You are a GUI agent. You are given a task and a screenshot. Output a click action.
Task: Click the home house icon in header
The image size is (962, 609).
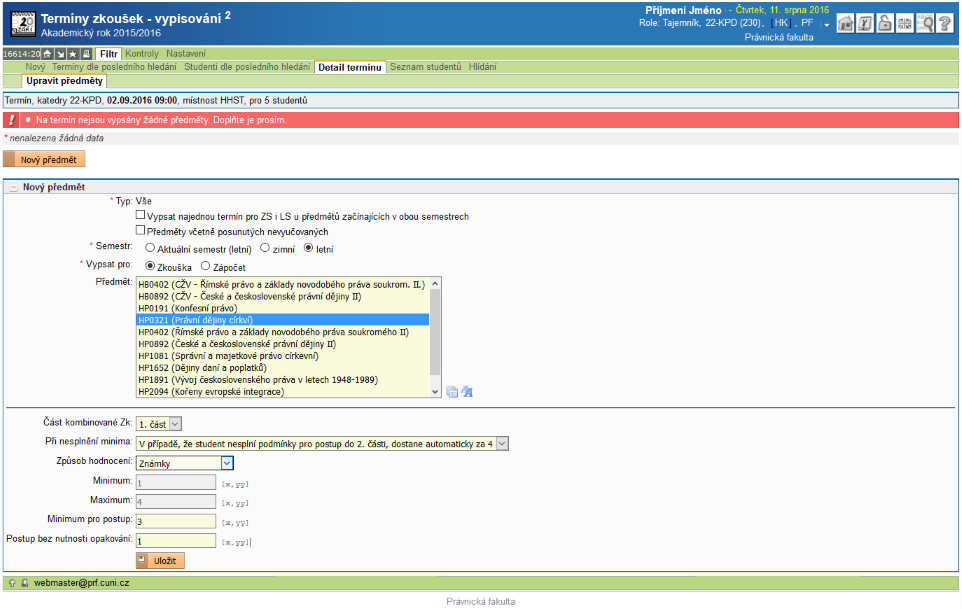pos(846,25)
